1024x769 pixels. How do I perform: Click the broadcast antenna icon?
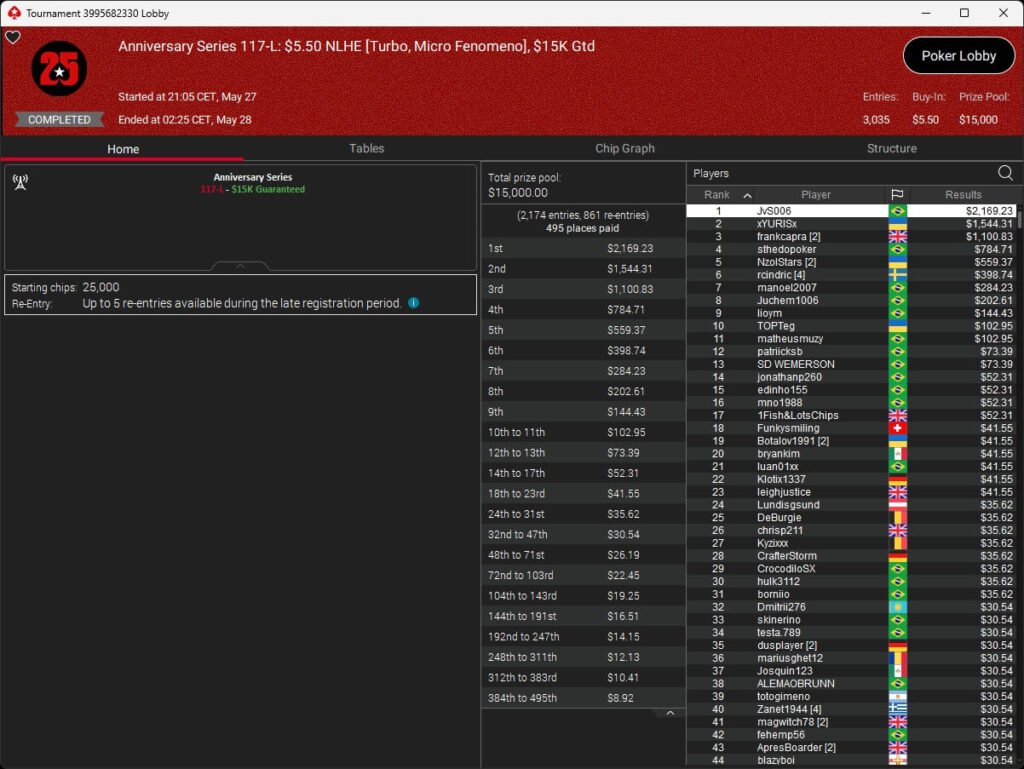[x=20, y=182]
